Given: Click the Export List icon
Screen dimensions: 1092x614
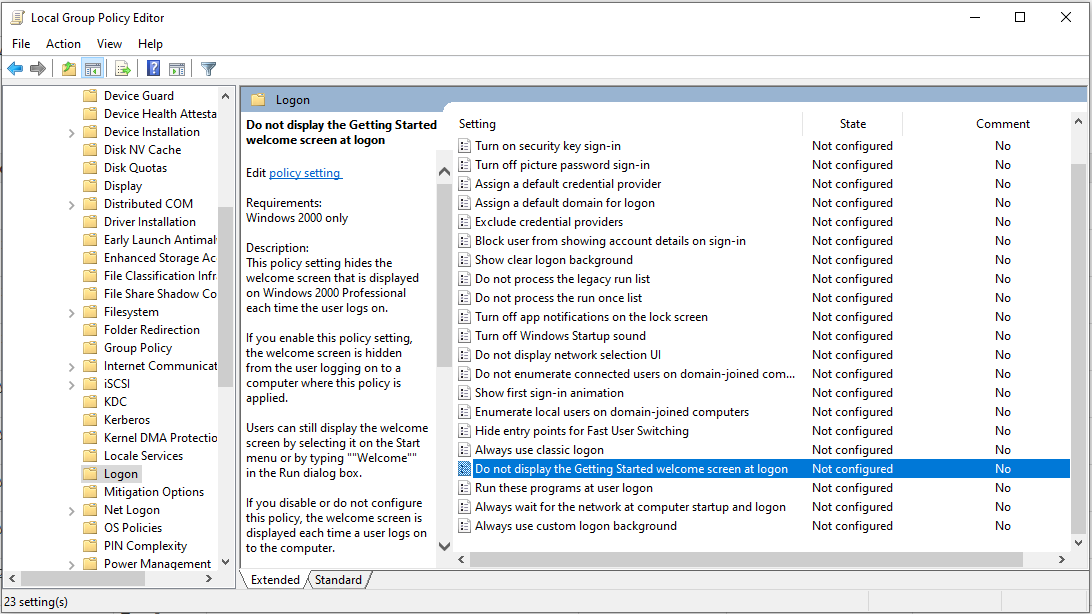Looking at the screenshot, I should click(x=122, y=68).
